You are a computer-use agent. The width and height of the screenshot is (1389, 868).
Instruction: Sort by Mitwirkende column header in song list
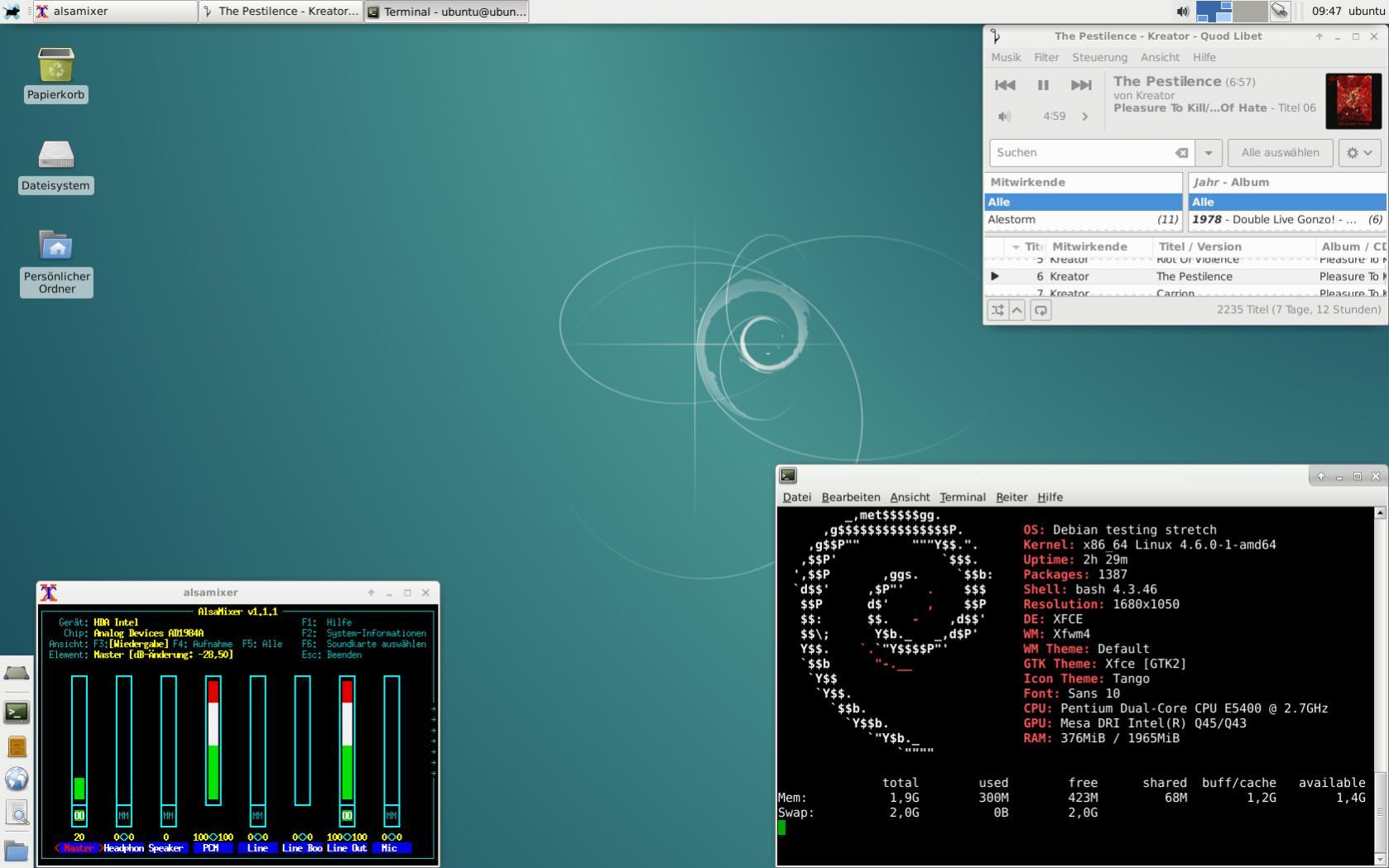pyautogui.click(x=1098, y=247)
